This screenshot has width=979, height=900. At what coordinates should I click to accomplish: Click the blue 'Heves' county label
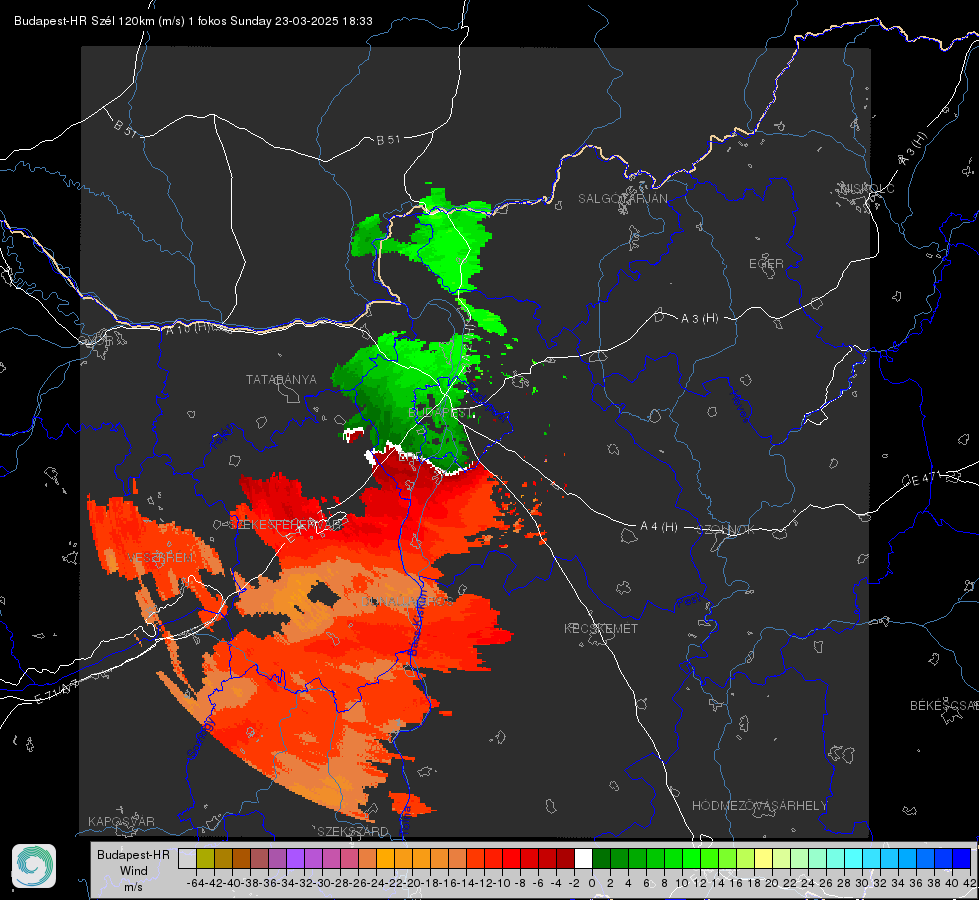pyautogui.click(x=740, y=406)
